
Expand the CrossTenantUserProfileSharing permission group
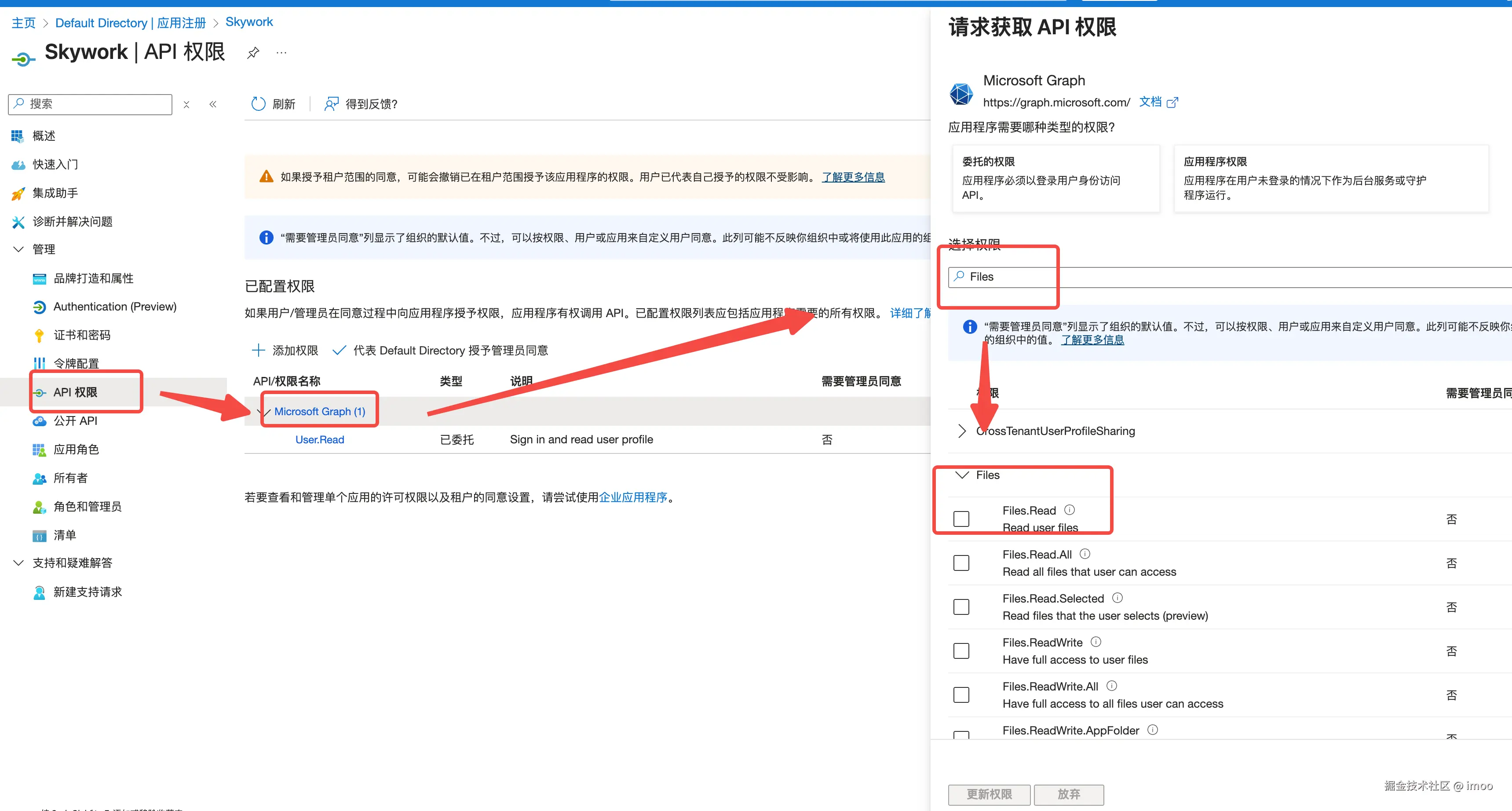click(962, 431)
